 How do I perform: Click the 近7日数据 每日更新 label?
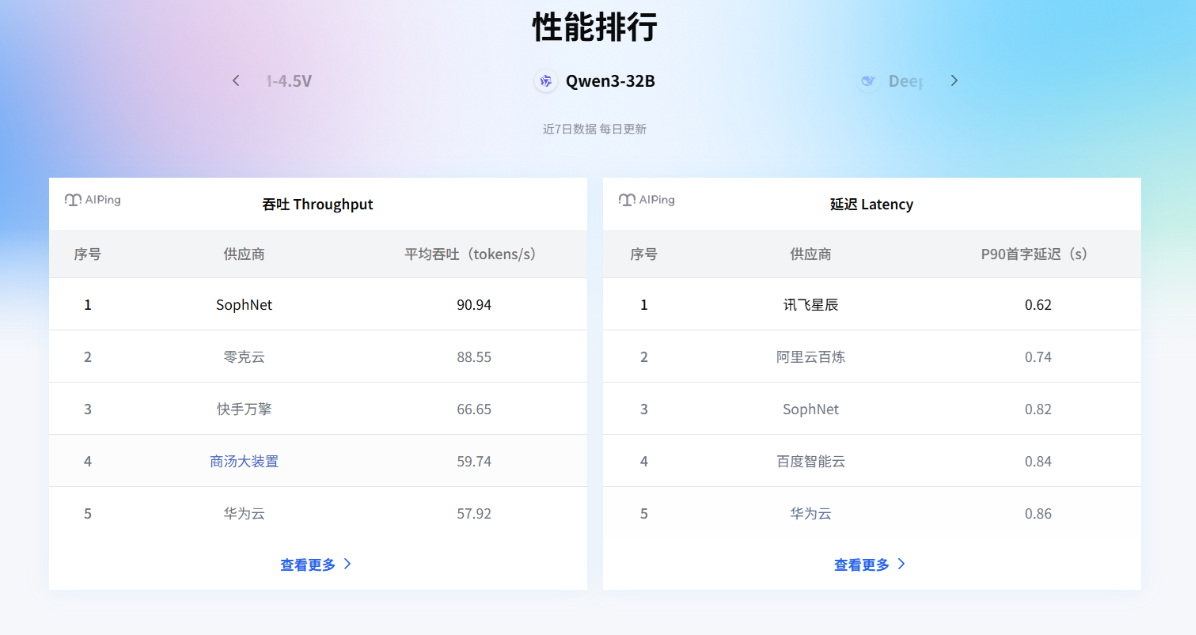[x=593, y=128]
